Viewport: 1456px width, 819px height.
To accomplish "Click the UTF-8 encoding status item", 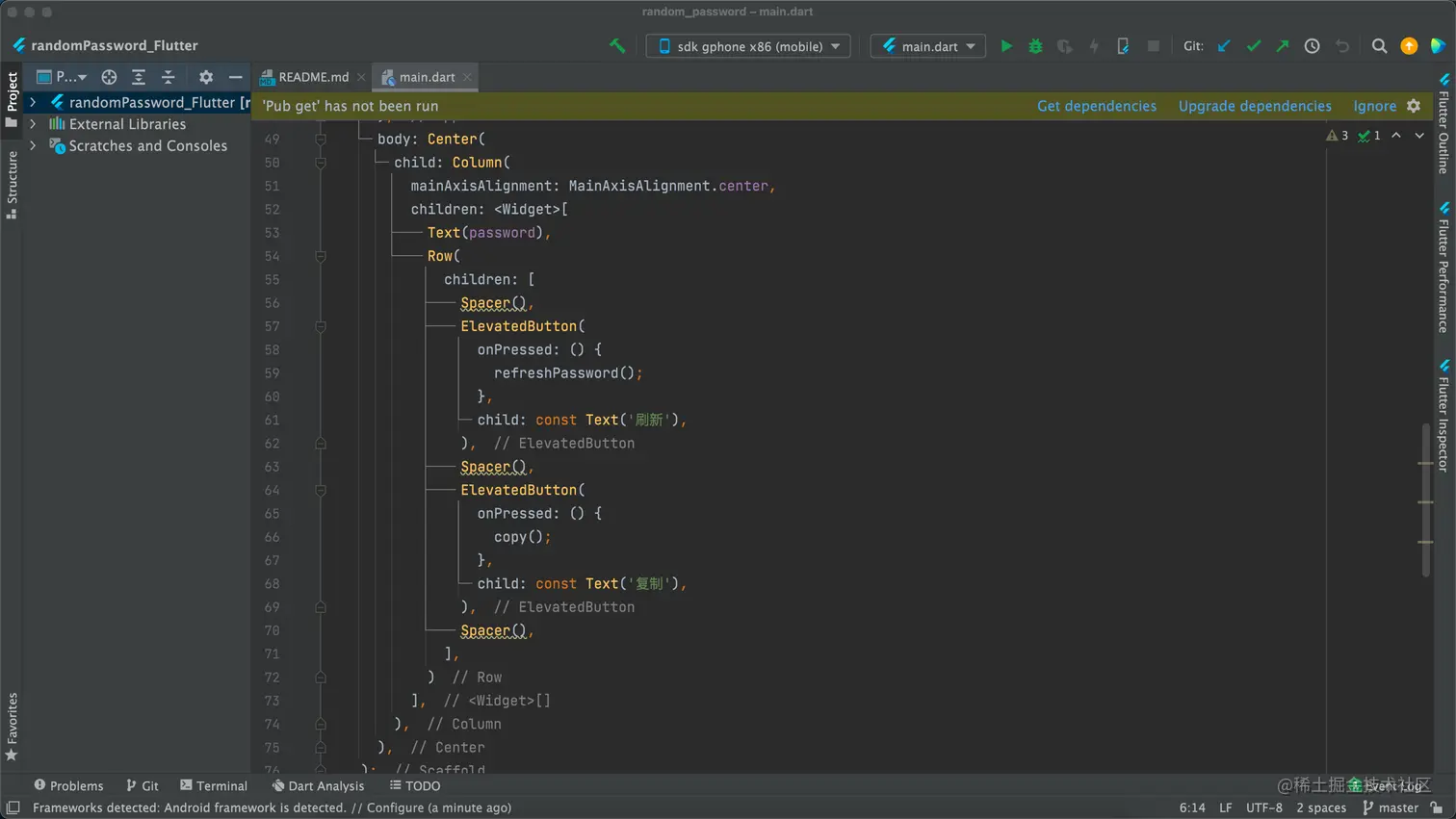I will click(1264, 808).
